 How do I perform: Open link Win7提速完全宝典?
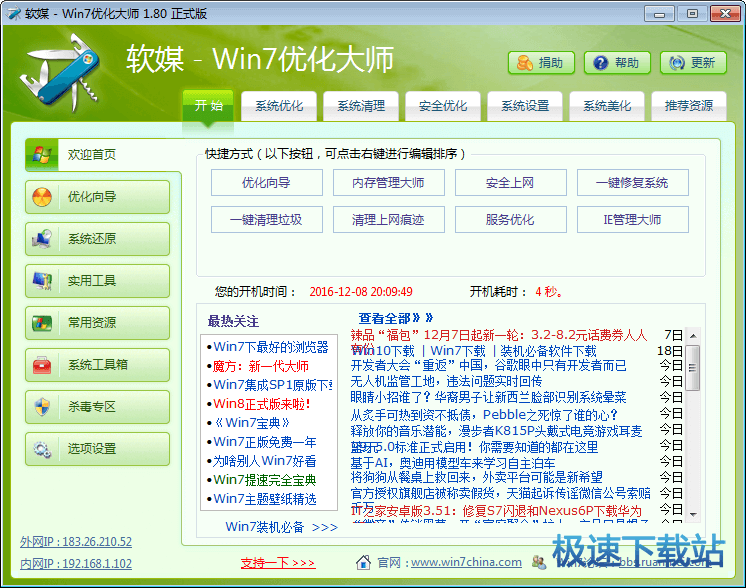265,480
